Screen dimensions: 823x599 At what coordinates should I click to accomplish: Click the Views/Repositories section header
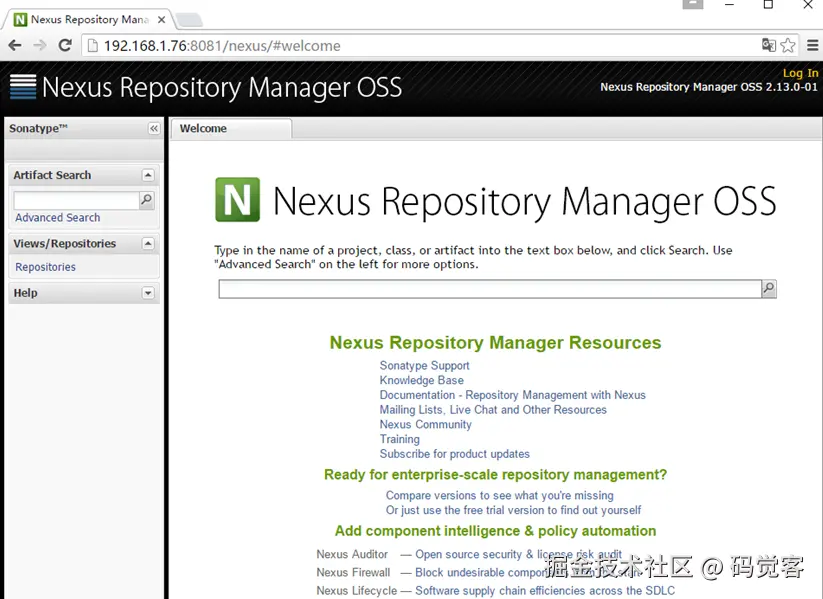[x=84, y=244]
